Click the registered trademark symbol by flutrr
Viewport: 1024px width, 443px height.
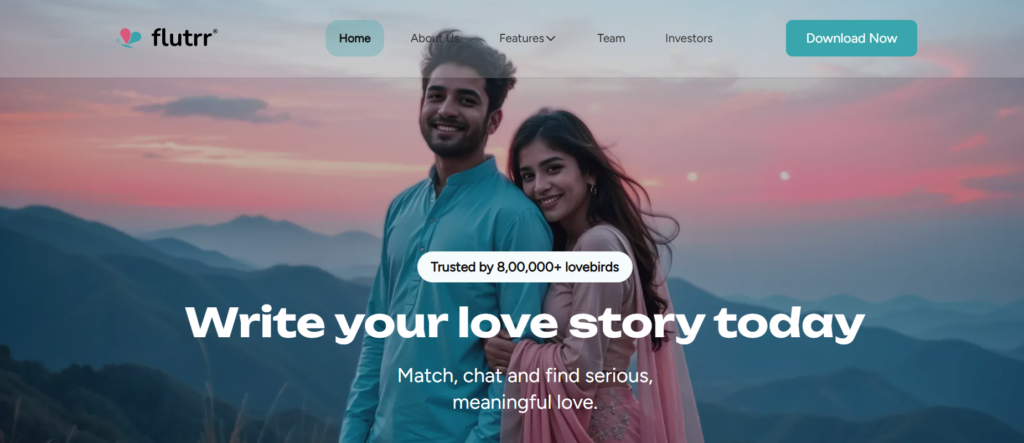click(x=216, y=31)
